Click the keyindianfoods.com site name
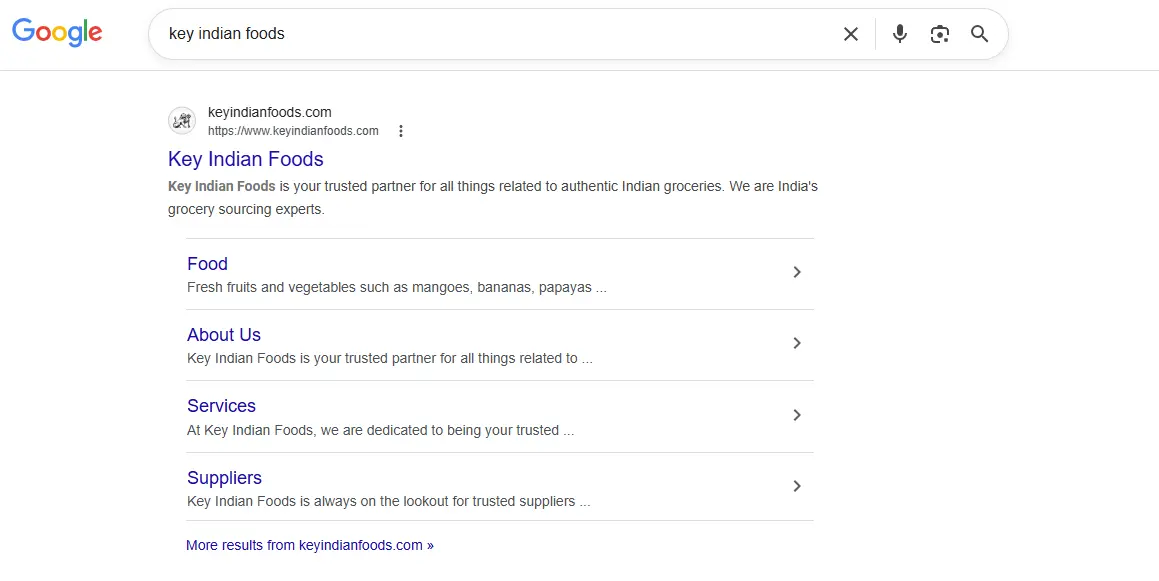The width and height of the screenshot is (1159, 581). click(270, 112)
